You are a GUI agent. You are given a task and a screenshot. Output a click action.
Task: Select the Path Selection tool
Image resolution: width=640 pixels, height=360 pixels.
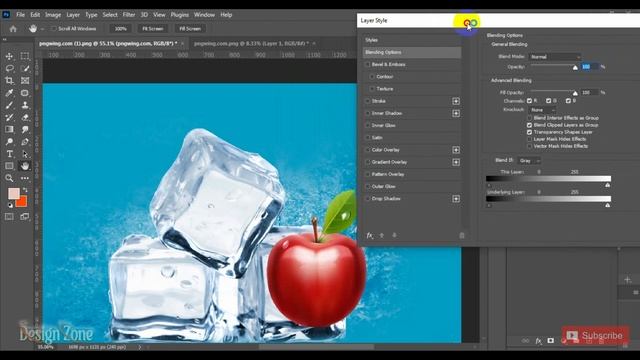[25, 154]
